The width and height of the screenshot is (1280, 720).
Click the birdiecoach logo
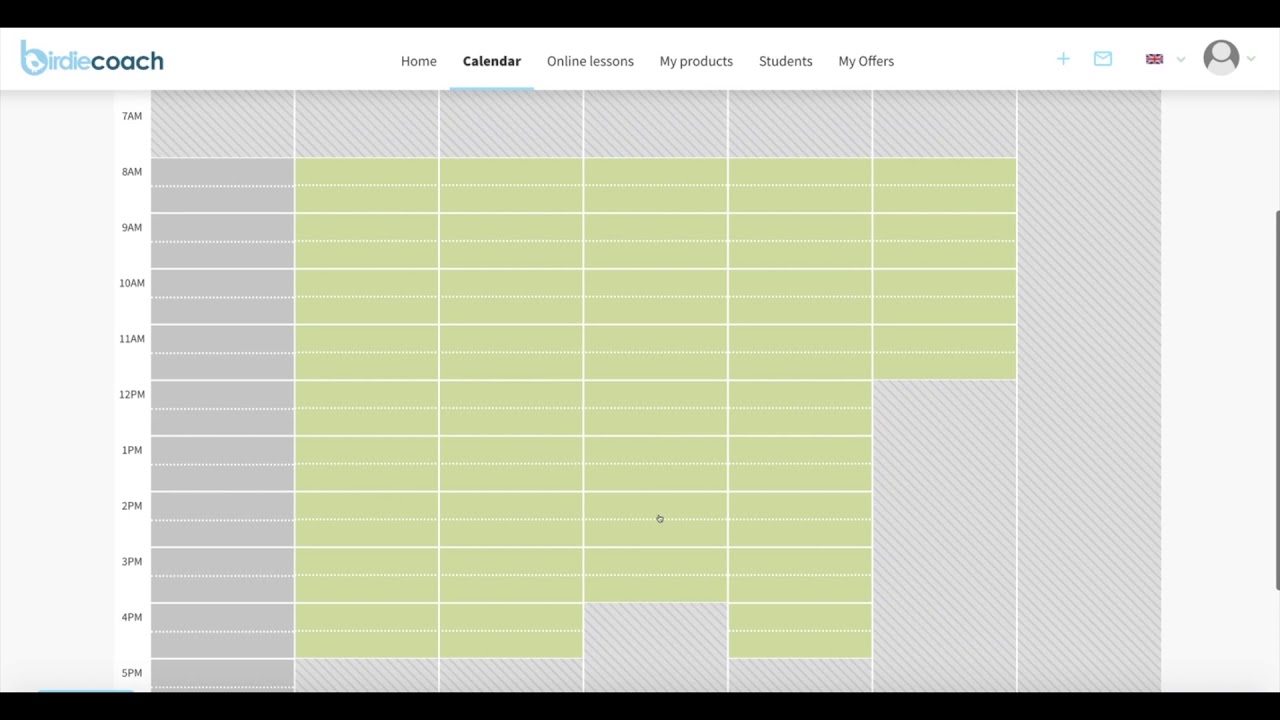(x=92, y=59)
